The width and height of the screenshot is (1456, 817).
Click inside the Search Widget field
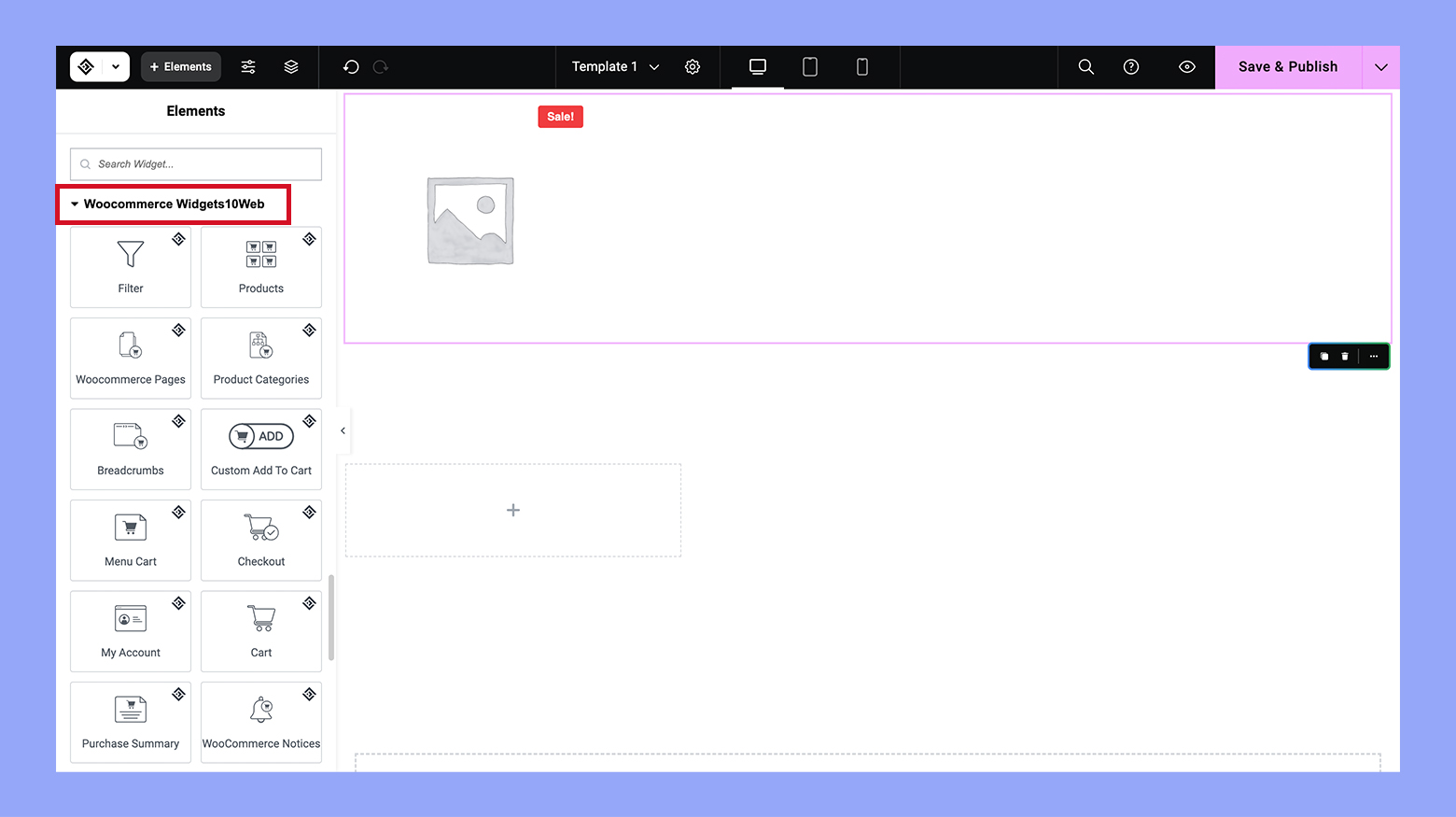click(x=195, y=163)
